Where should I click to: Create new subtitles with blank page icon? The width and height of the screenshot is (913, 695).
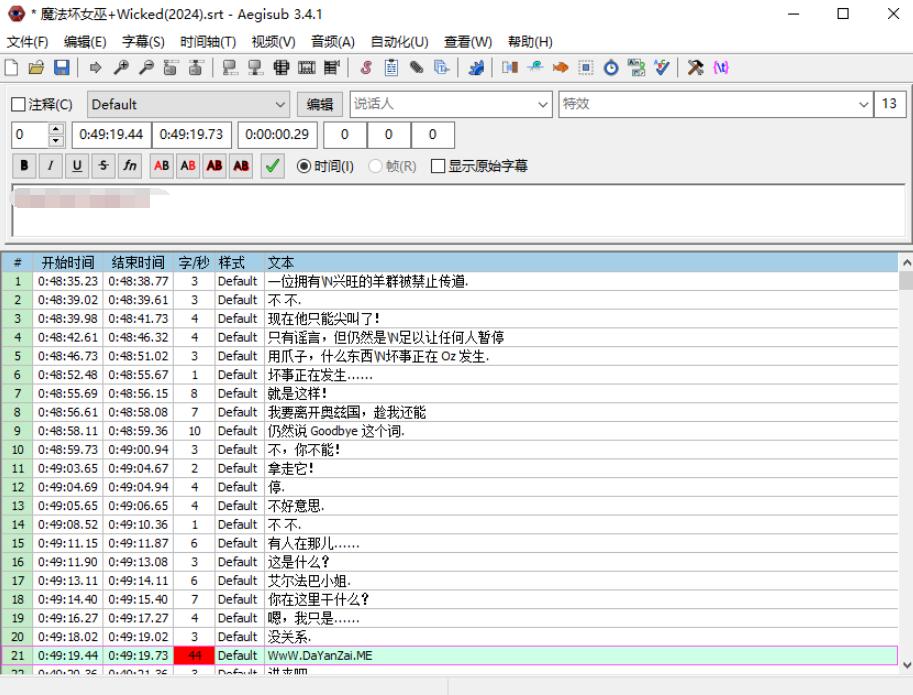(x=12, y=68)
